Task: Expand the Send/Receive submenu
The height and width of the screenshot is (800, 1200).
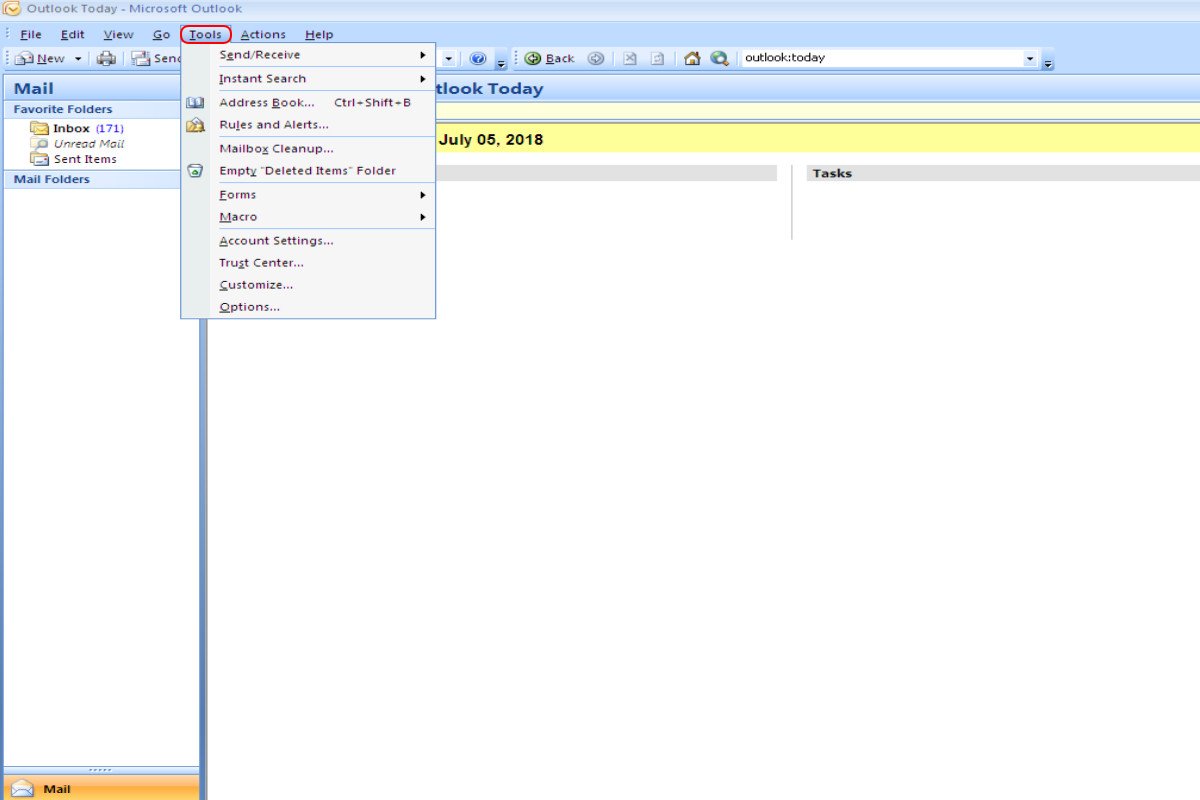Action: click(x=308, y=55)
